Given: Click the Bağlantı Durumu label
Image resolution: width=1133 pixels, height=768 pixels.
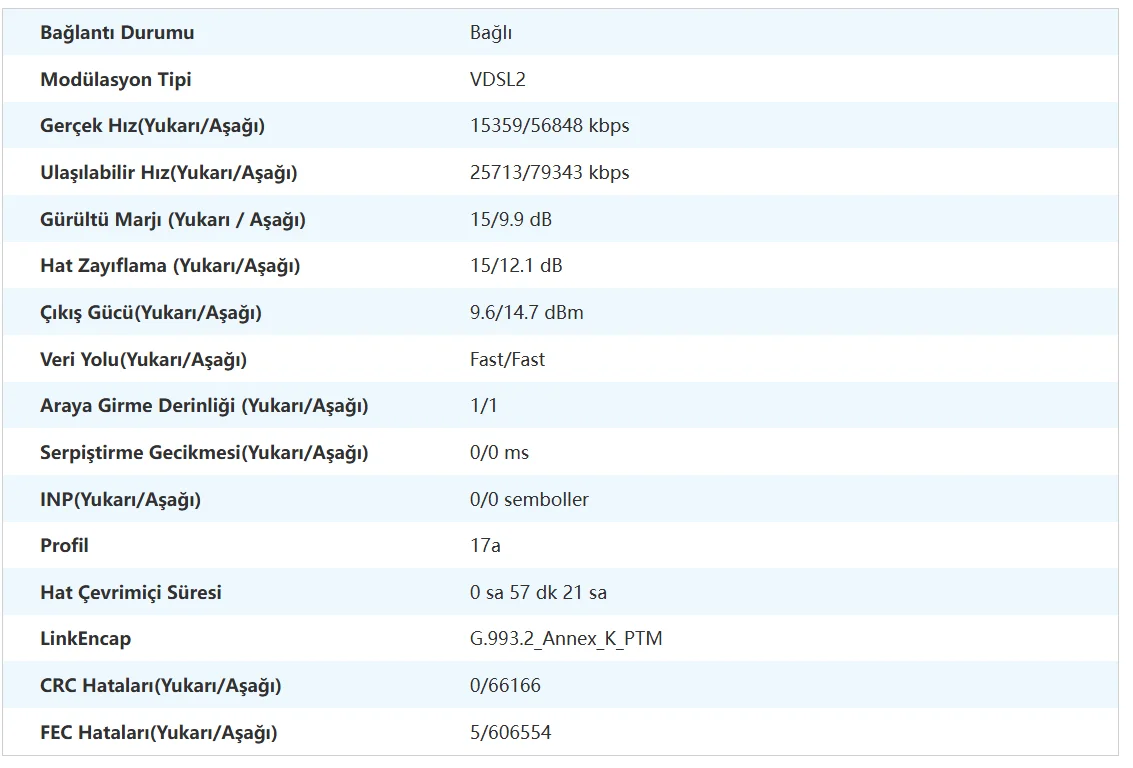Looking at the screenshot, I should (x=117, y=33).
